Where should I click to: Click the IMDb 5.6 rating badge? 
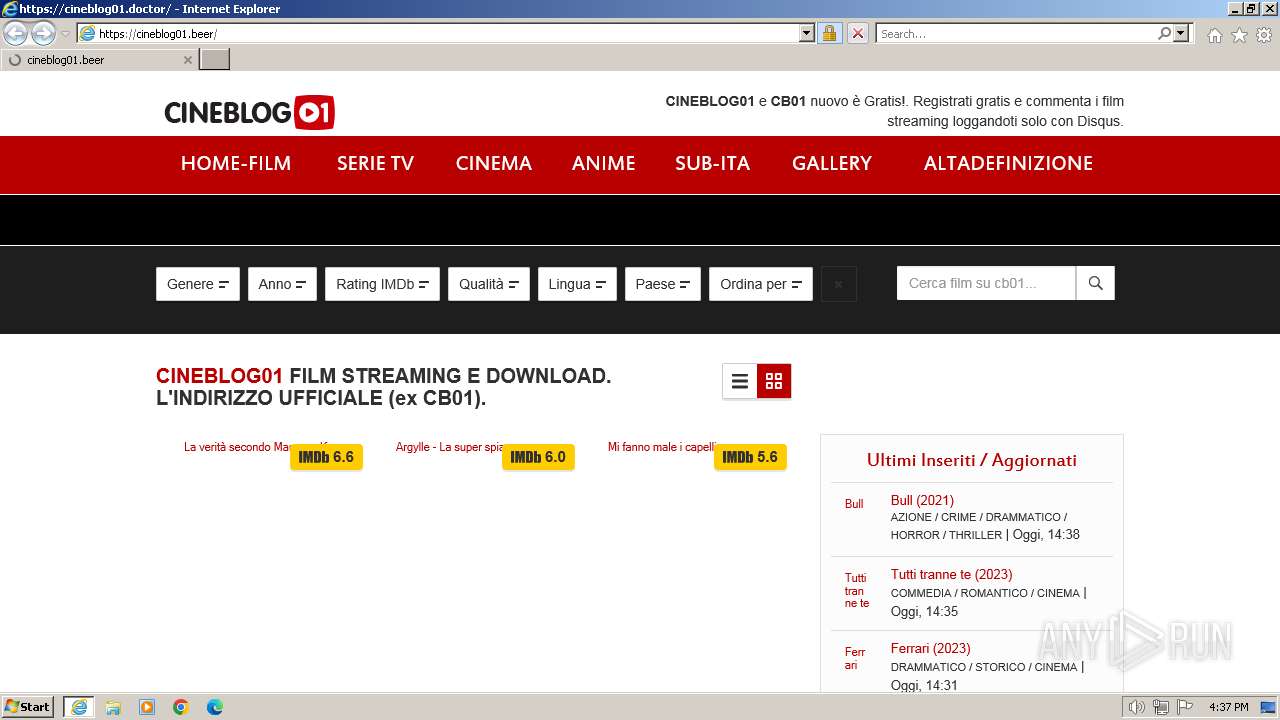[x=750, y=457]
